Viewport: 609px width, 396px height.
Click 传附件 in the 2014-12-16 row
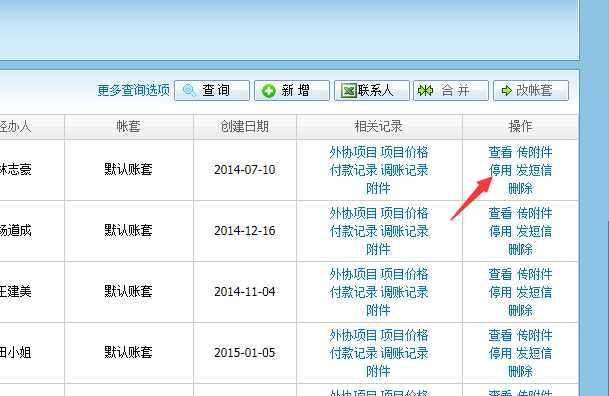(534, 213)
